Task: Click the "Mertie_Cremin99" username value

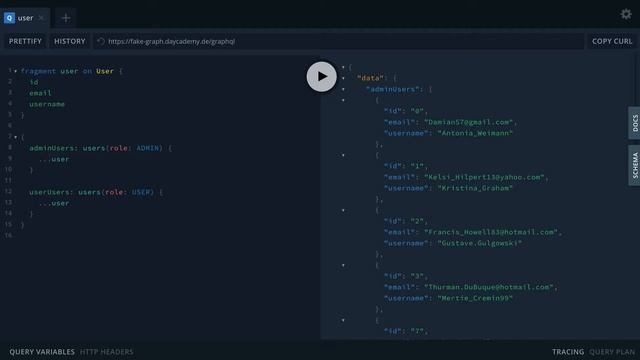Action: (475, 298)
